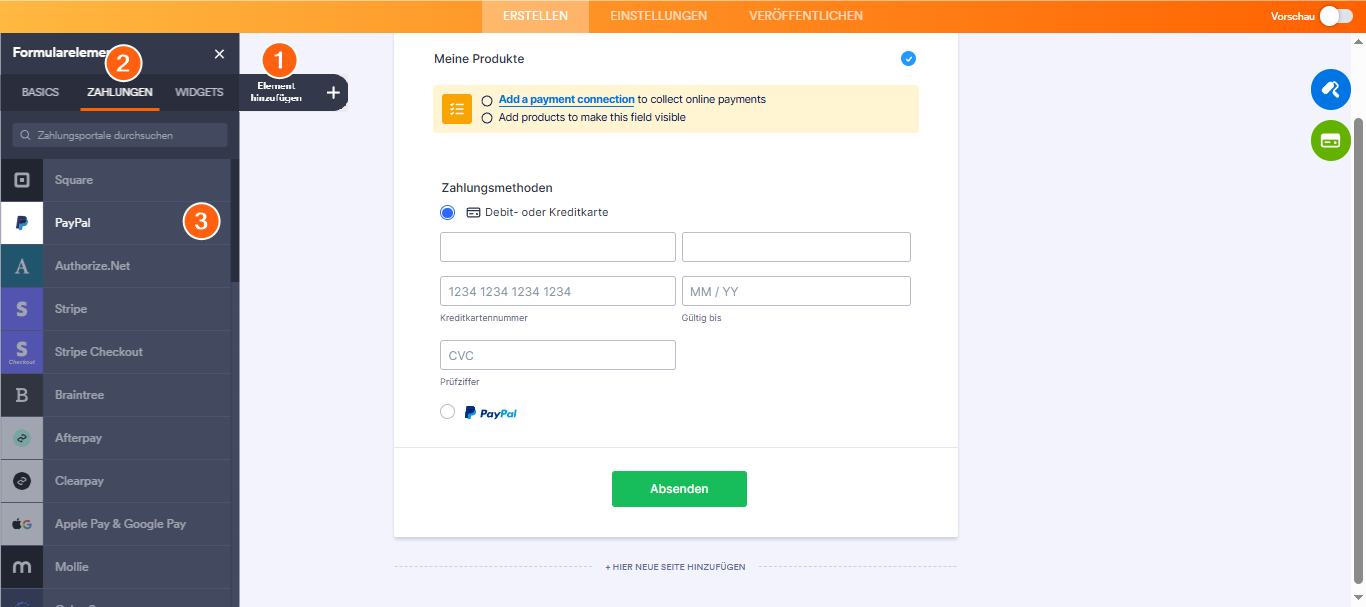Select the PayPal payment method radio

(x=448, y=412)
